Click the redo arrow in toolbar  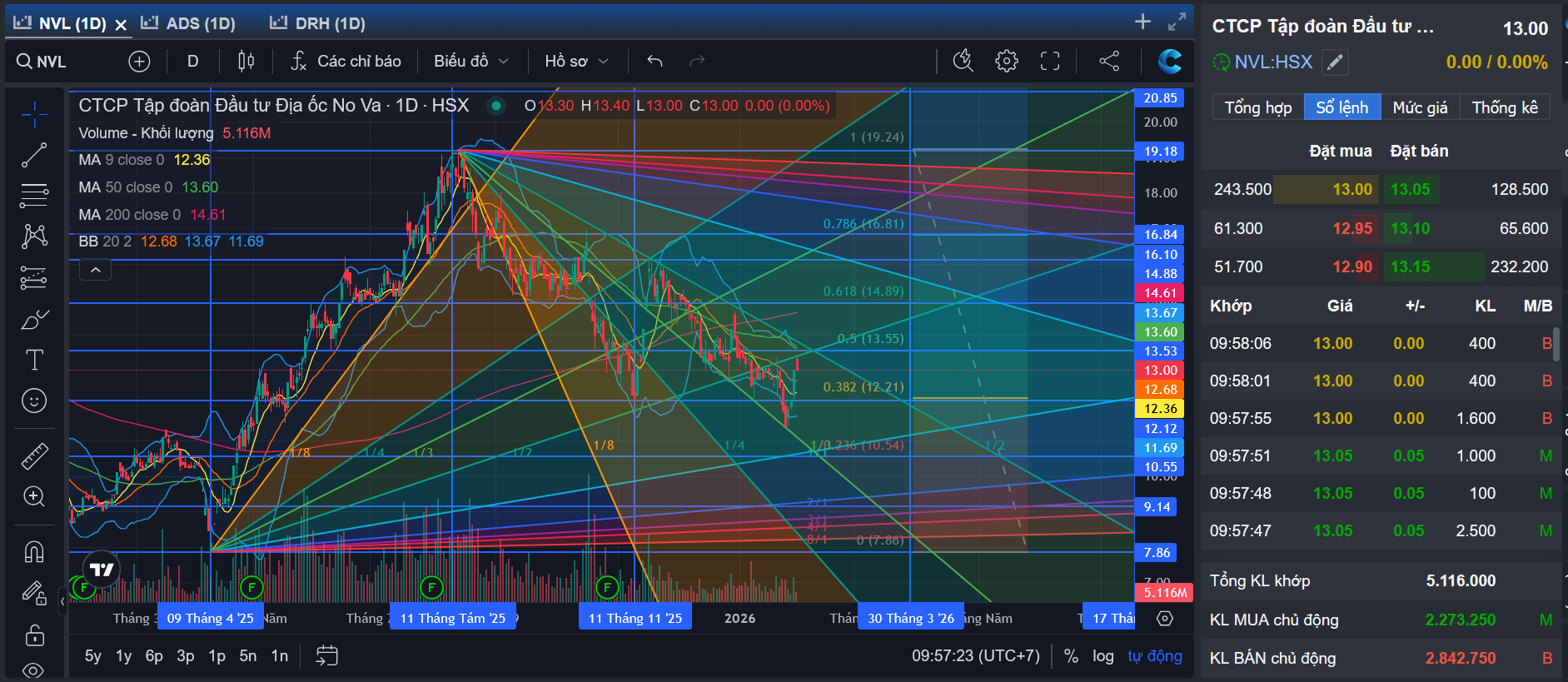[x=697, y=61]
